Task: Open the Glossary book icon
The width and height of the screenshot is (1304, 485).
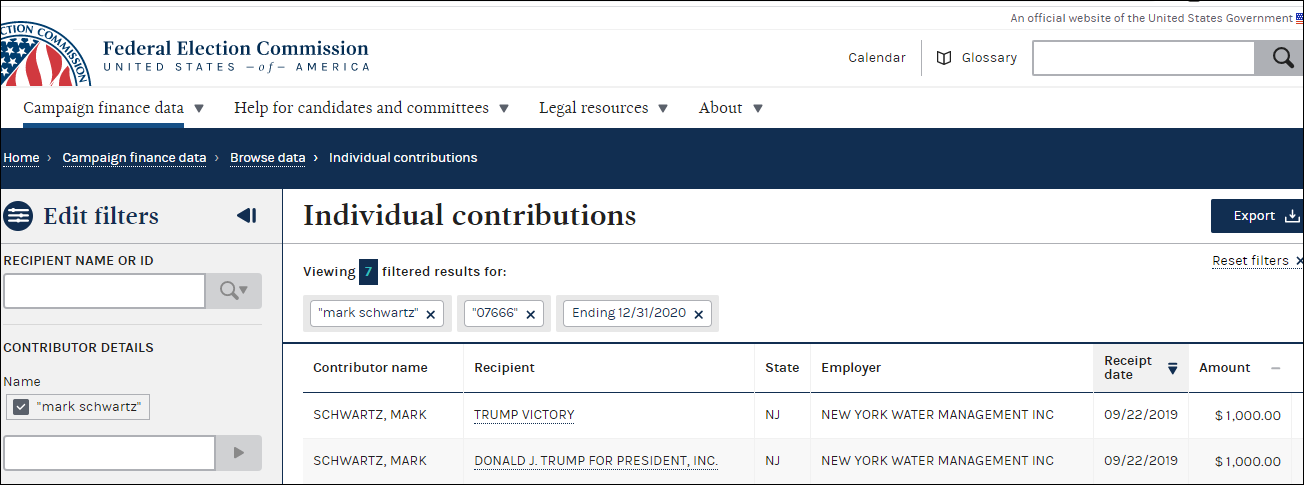Action: point(944,58)
